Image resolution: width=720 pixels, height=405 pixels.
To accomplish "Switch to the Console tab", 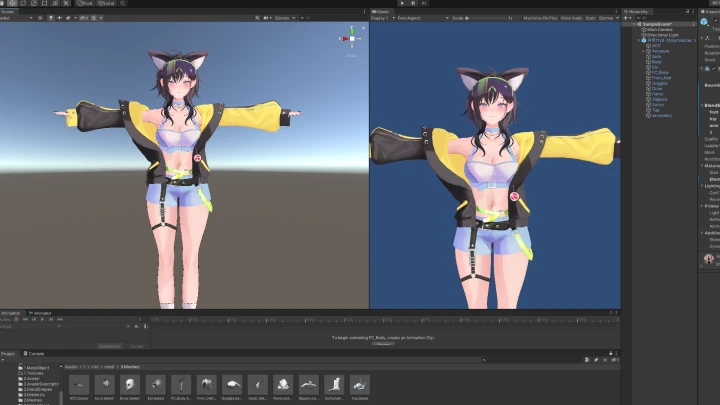I will (34, 354).
